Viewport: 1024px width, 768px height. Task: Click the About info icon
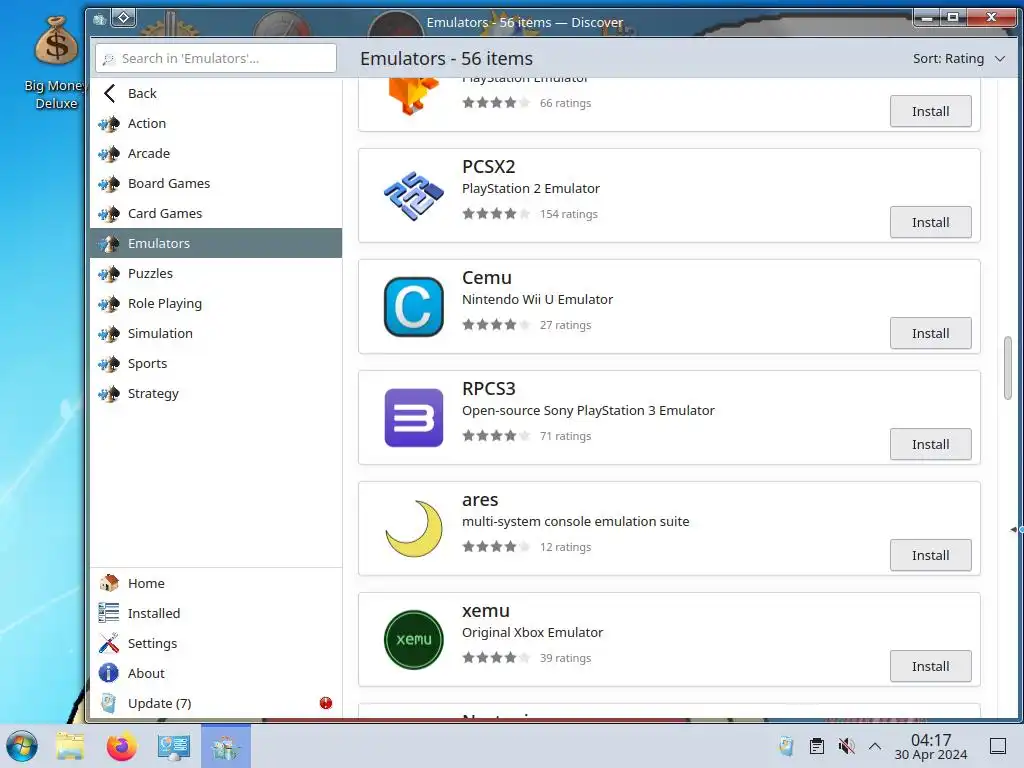coord(108,673)
